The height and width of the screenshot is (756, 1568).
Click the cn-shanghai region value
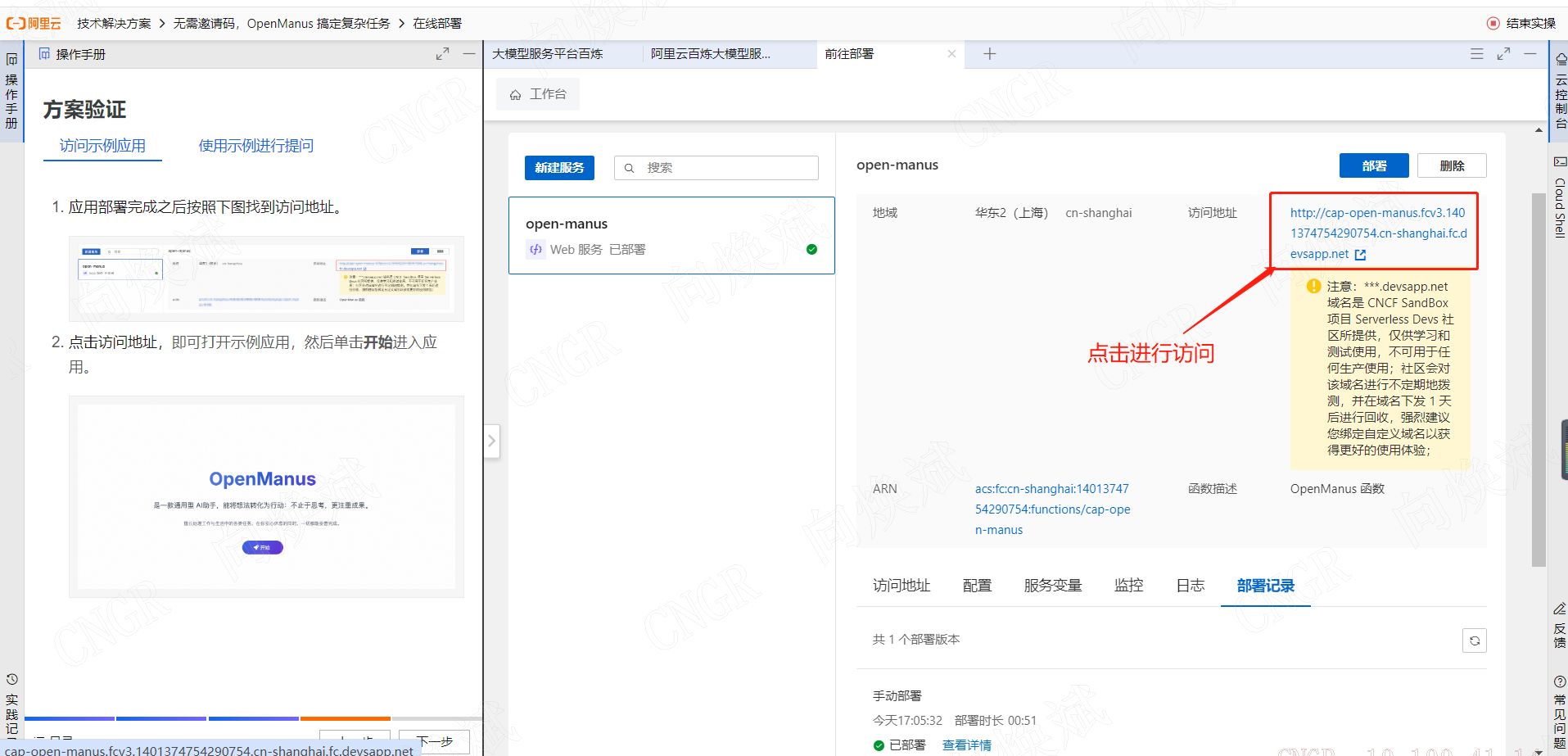point(1098,213)
